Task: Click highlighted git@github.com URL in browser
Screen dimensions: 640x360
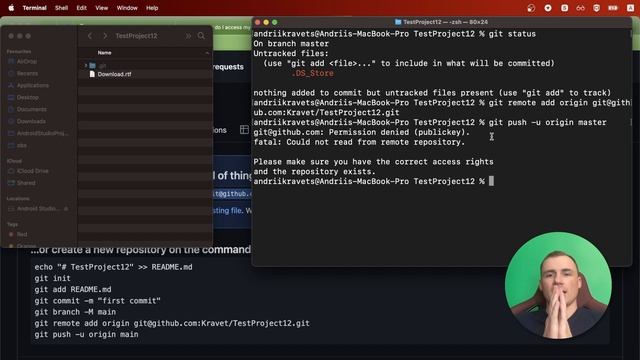Action: point(232,193)
